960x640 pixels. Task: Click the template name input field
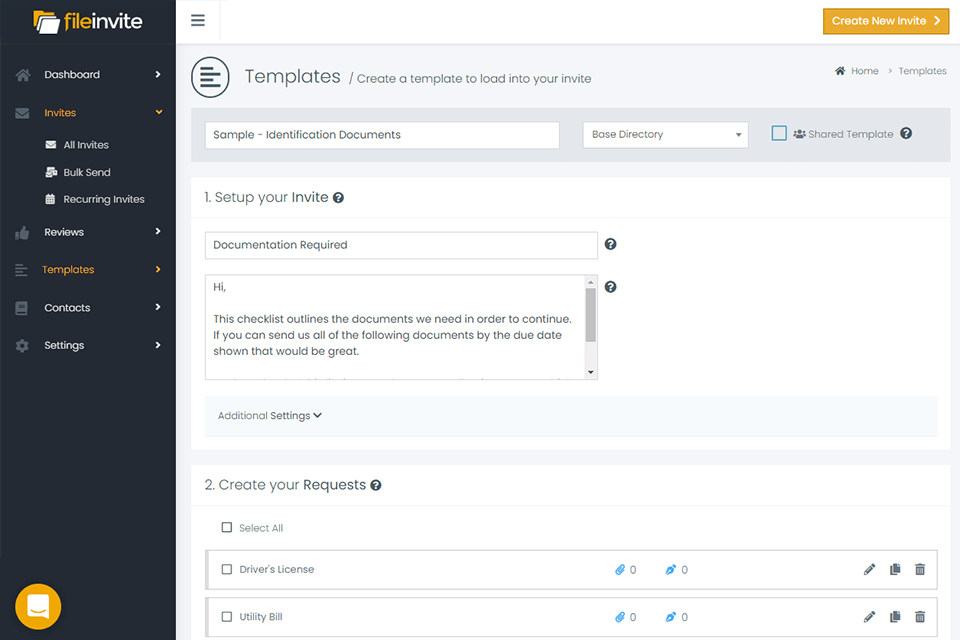tap(382, 135)
